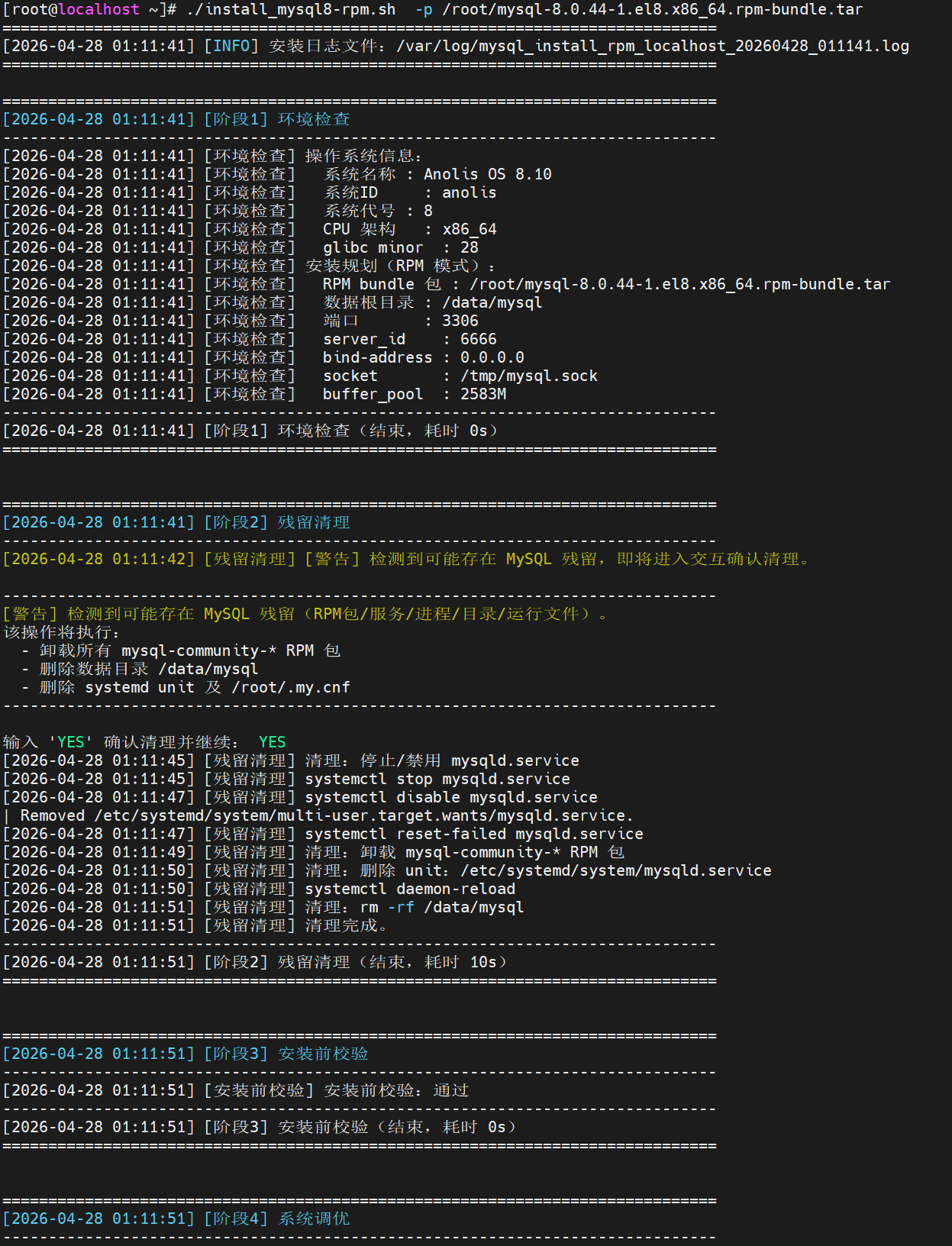Click the [阶段3] 安装前校验 header line
Image resolution: width=952 pixels, height=1246 pixels.
(x=186, y=1054)
